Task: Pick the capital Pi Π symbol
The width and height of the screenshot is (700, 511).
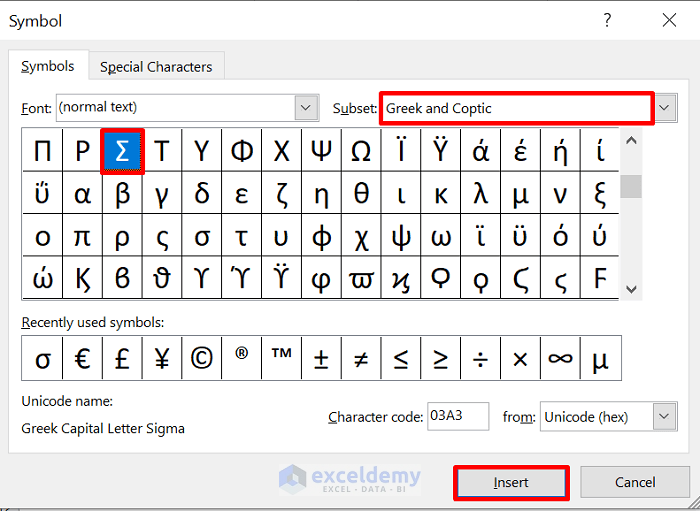Action: [x=43, y=151]
